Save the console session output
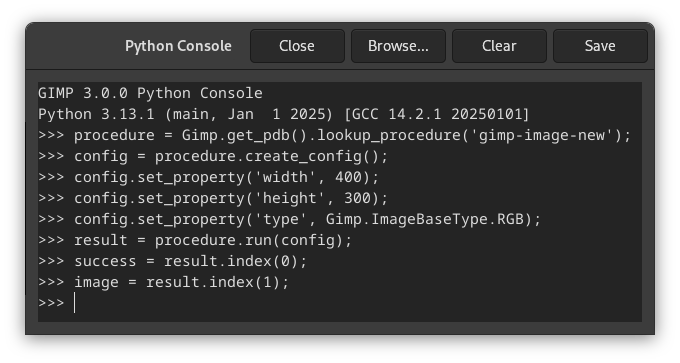This screenshot has width=680, height=363. [x=600, y=46]
